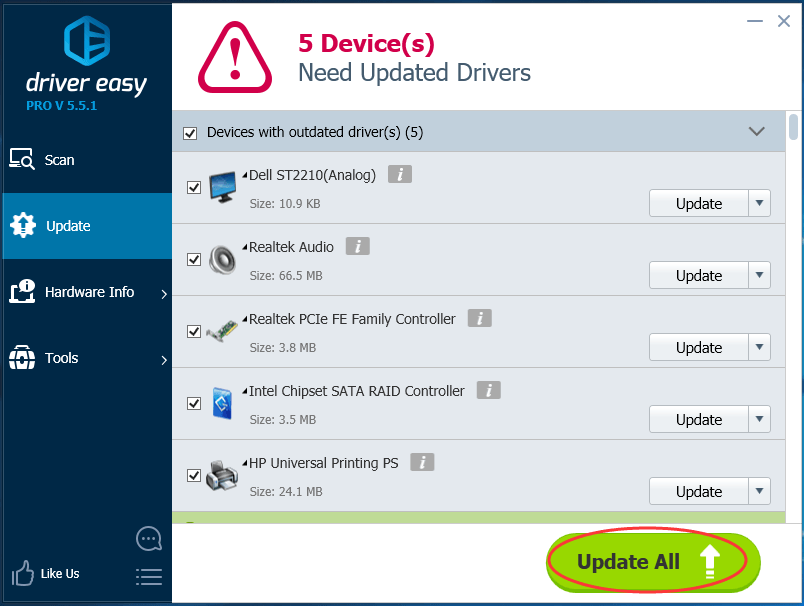Collapse Dell ST2210(Analog) row triangle
Viewport: 804px width, 606px height.
point(245,175)
